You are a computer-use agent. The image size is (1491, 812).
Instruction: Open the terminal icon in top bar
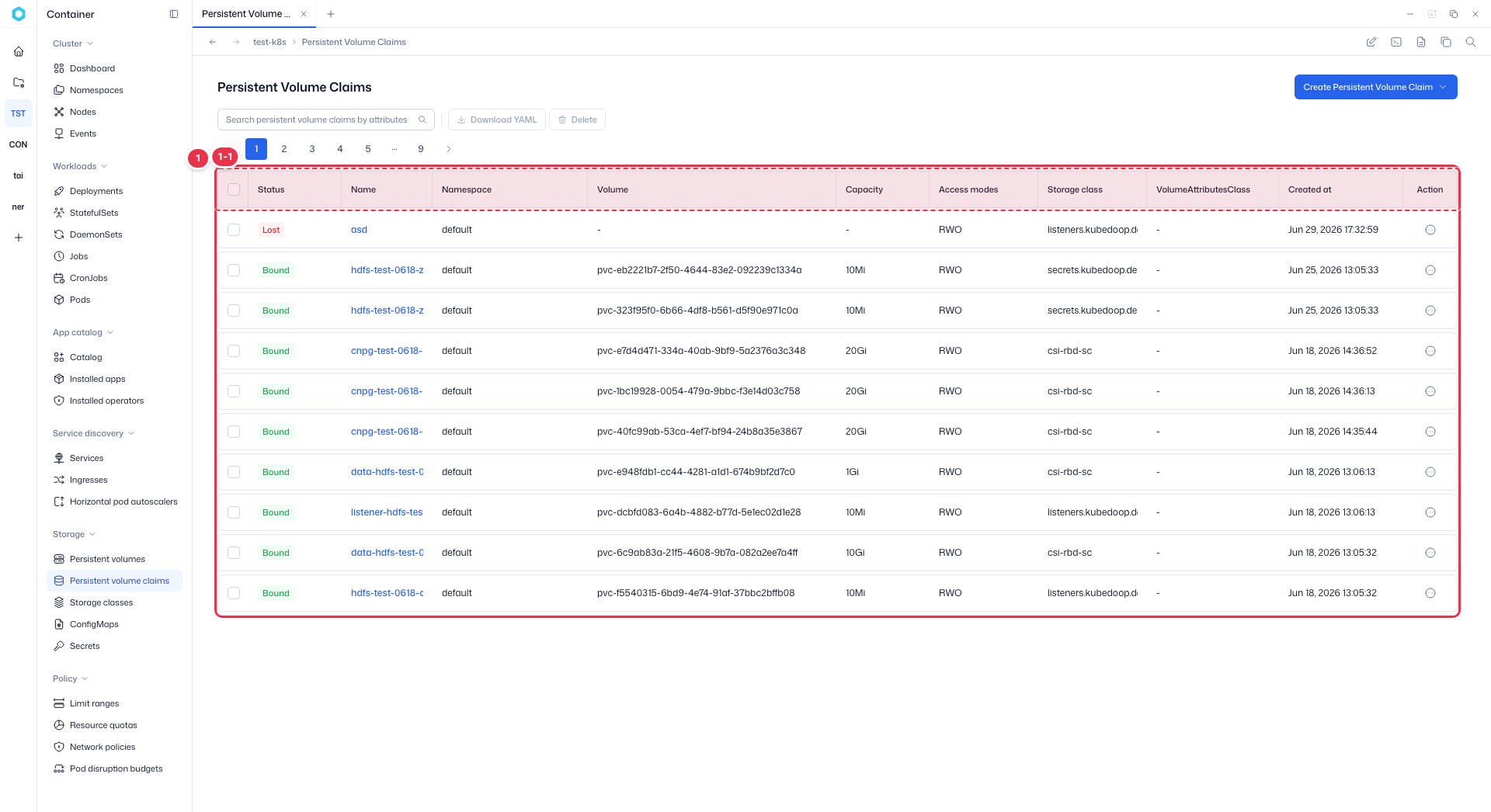tap(1396, 42)
